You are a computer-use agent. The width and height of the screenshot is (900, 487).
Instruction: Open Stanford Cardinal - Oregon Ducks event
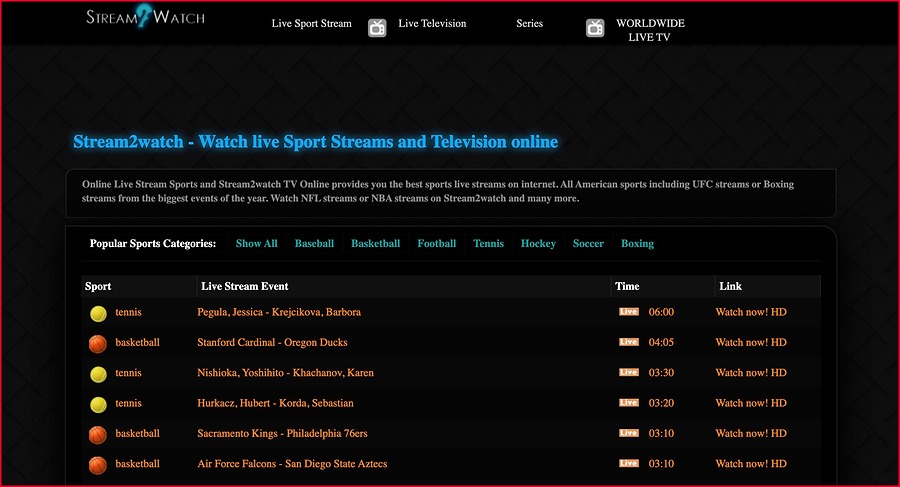[272, 343]
